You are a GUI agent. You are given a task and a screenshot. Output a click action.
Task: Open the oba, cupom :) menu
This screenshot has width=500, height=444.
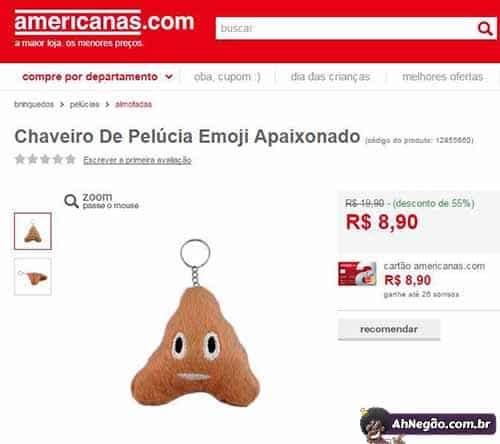click(227, 77)
